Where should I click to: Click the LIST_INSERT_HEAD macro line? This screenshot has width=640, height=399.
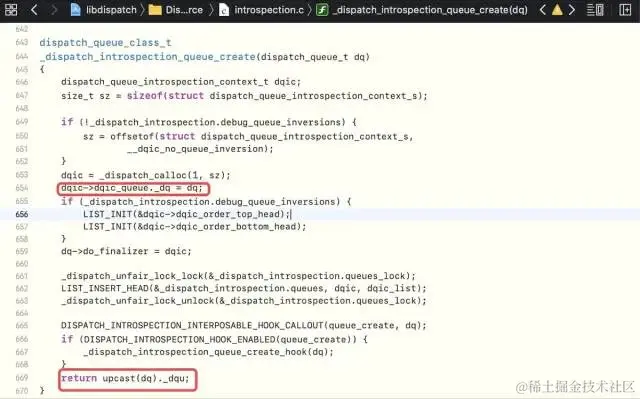pyautogui.click(x=244, y=288)
